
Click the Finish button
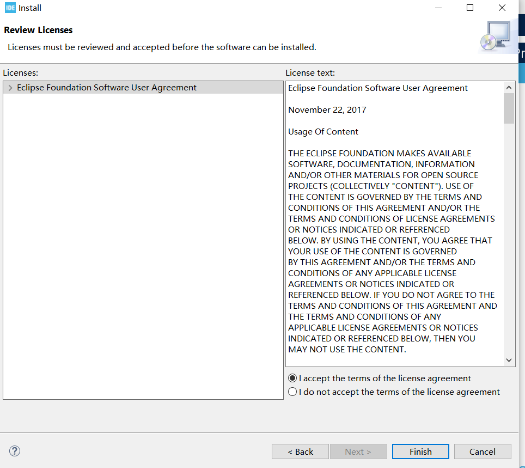[420, 452]
